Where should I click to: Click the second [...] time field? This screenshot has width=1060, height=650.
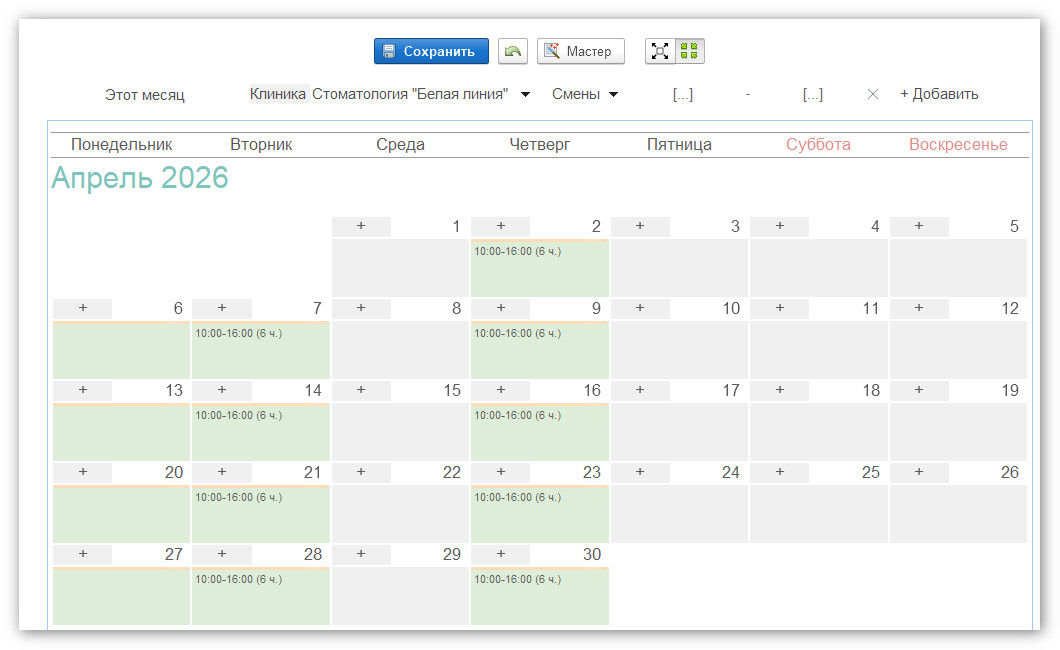(x=812, y=94)
